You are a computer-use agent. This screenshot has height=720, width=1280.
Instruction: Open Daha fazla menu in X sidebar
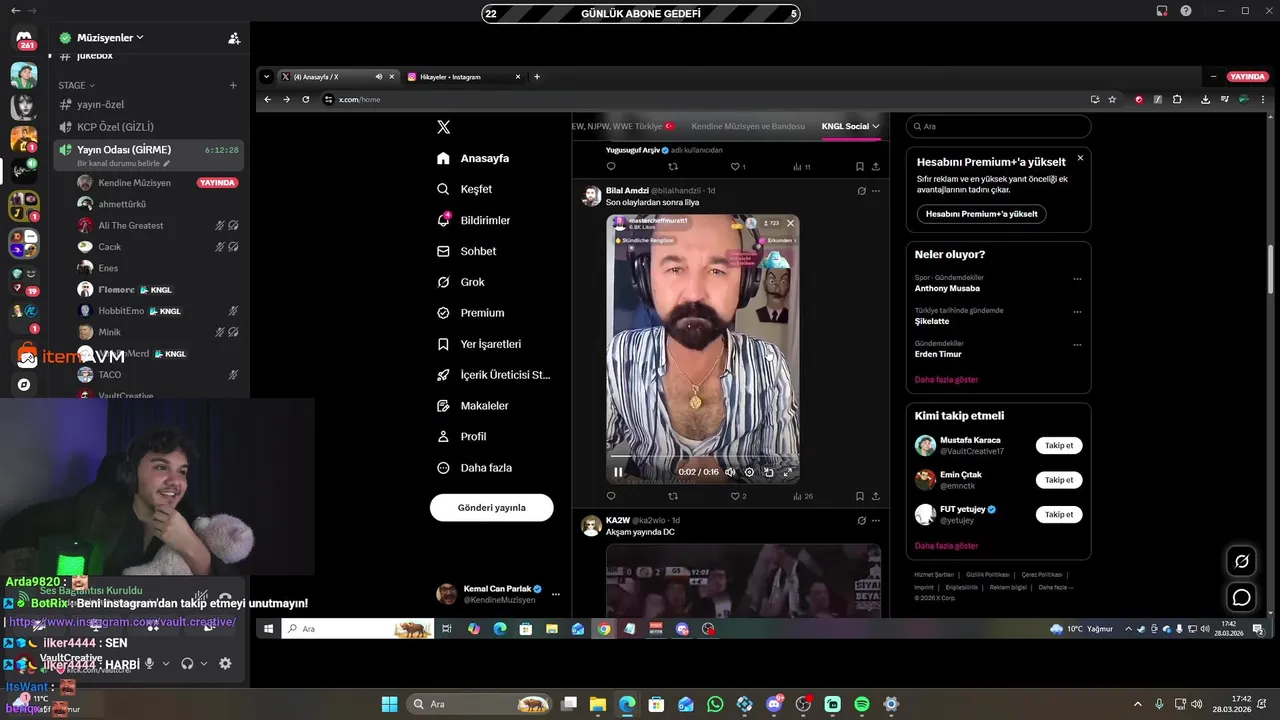pyautogui.click(x=473, y=468)
